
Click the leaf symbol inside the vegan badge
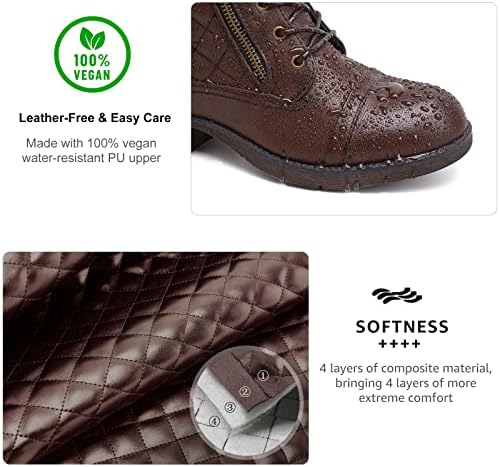point(92,39)
